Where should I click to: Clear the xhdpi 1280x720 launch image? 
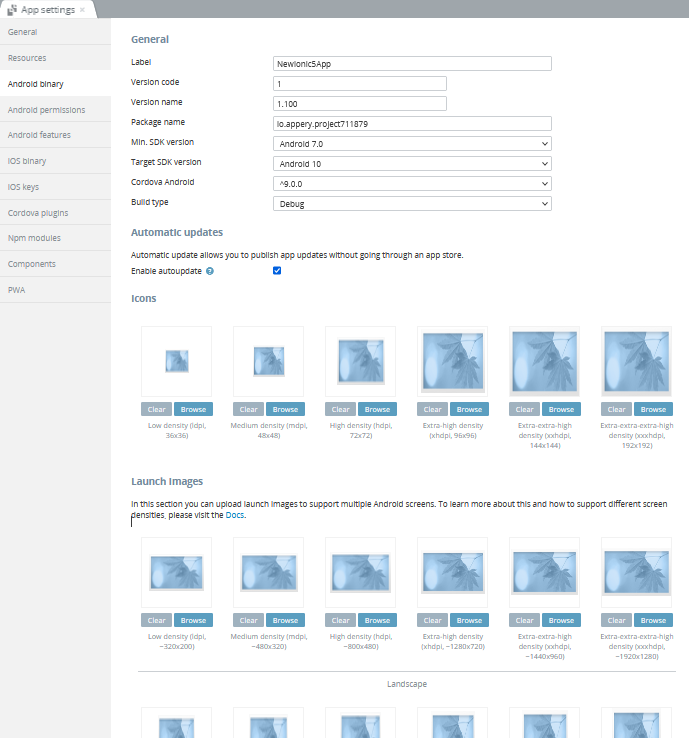point(433,620)
